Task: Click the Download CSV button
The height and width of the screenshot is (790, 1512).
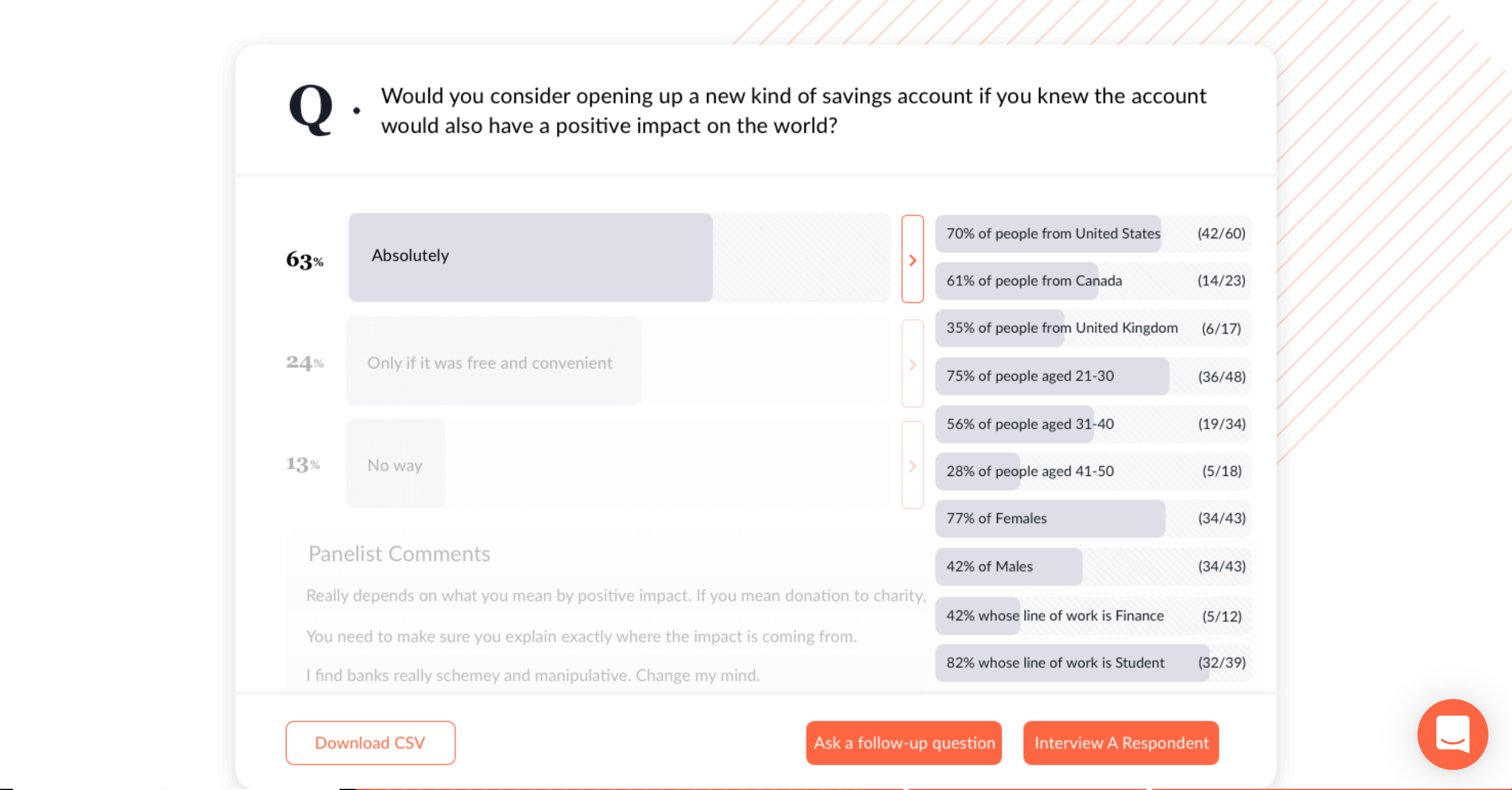Action: pyautogui.click(x=370, y=743)
